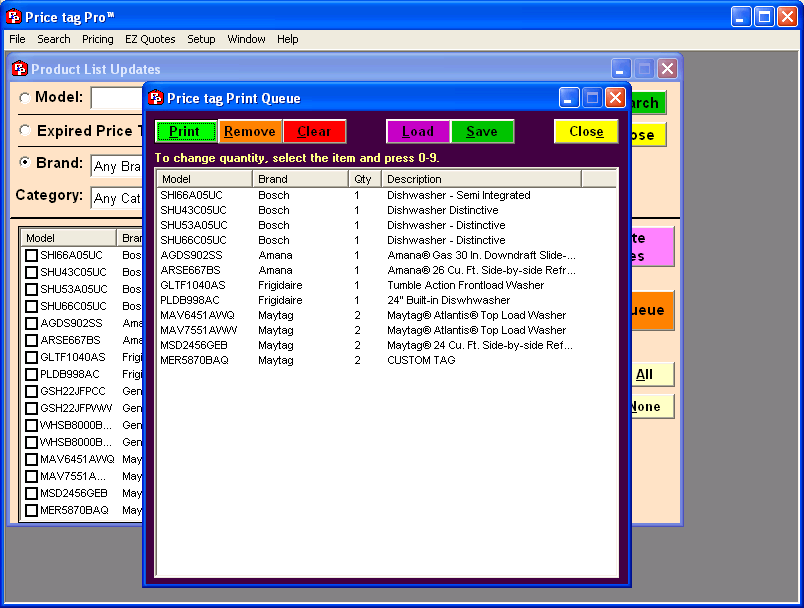This screenshot has width=804, height=608.
Task: Load a saved print queue
Action: pyautogui.click(x=417, y=131)
